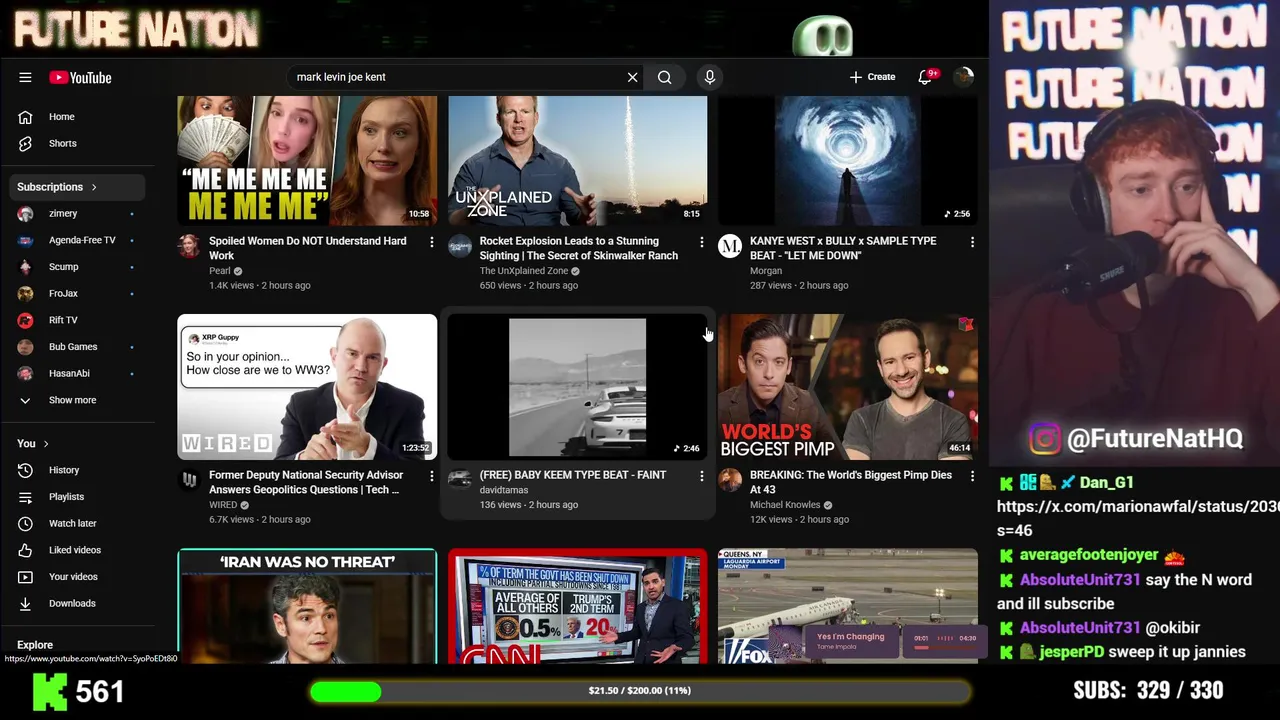Viewport: 1280px width, 720px height.
Task: Click the WIRED channel avatar
Action: (189, 480)
